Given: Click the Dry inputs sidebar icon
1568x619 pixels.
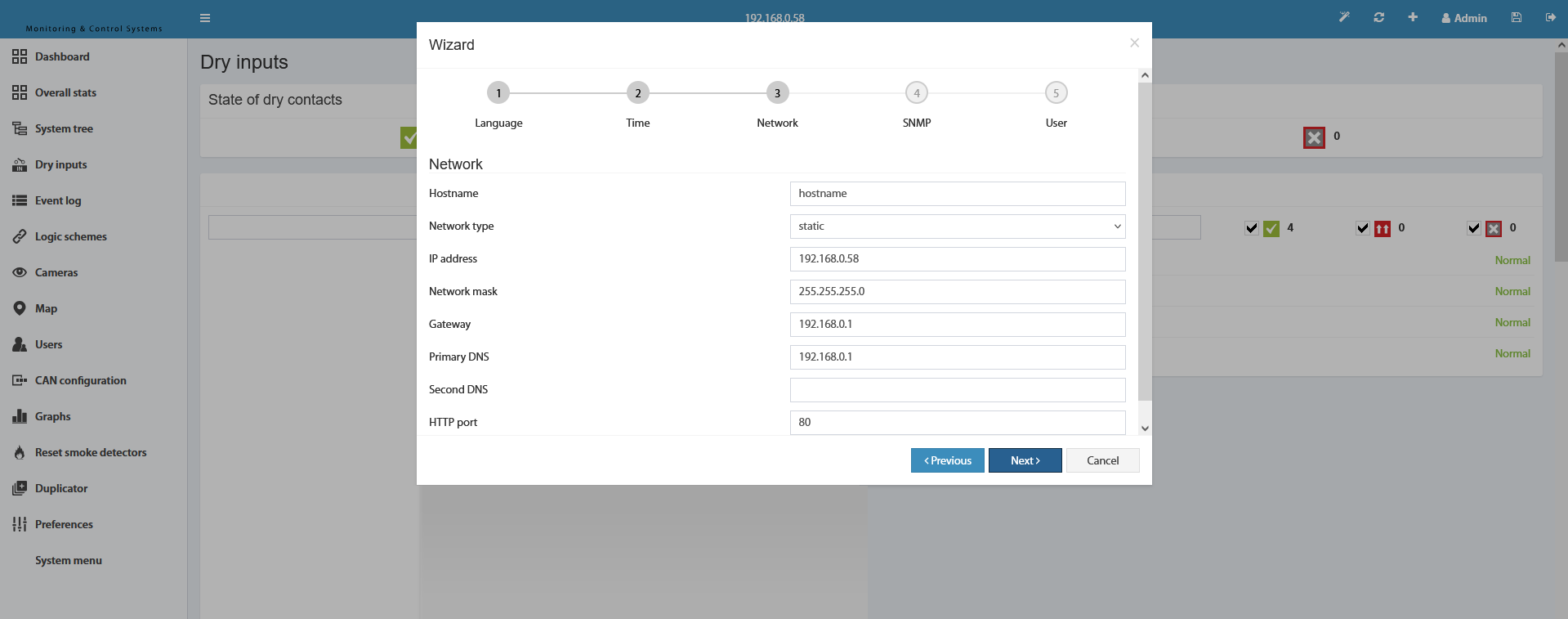Looking at the screenshot, I should tap(20, 164).
